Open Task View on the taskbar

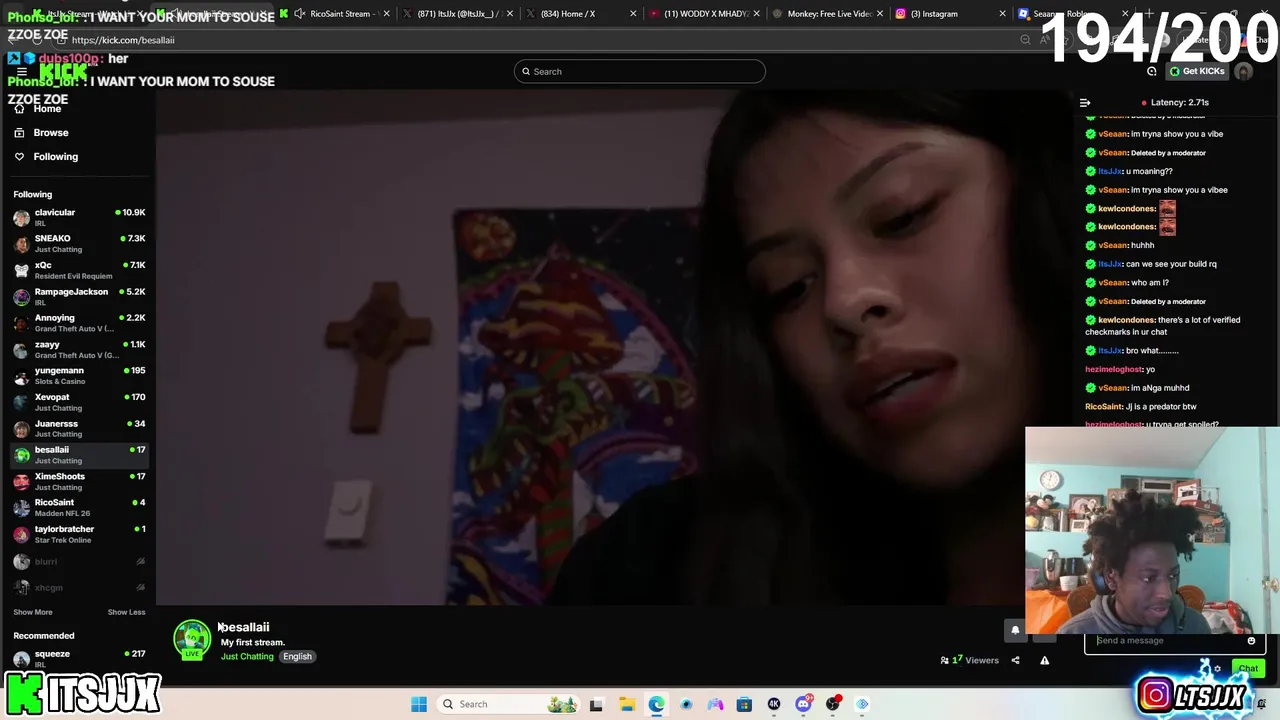(x=596, y=704)
